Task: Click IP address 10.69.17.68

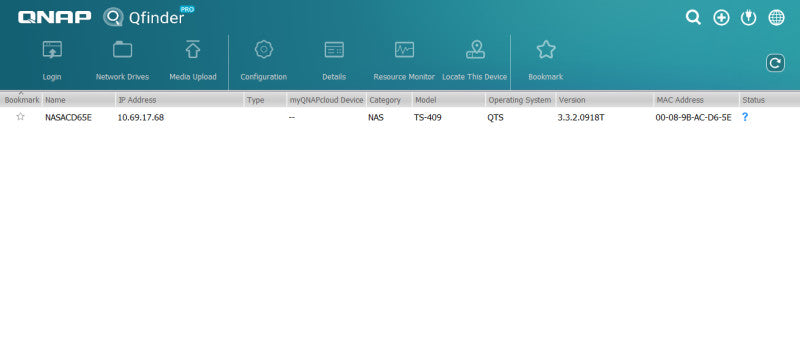Action: tap(141, 117)
